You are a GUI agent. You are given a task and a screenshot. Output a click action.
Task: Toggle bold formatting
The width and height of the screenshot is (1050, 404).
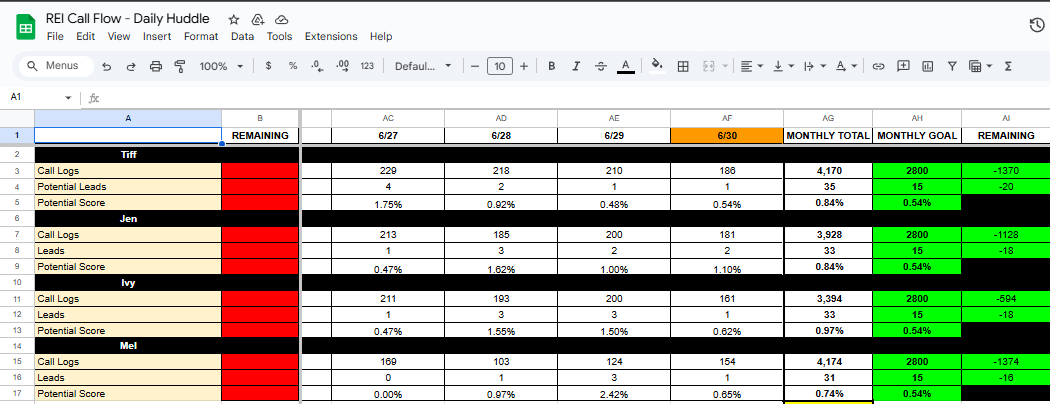coord(552,66)
